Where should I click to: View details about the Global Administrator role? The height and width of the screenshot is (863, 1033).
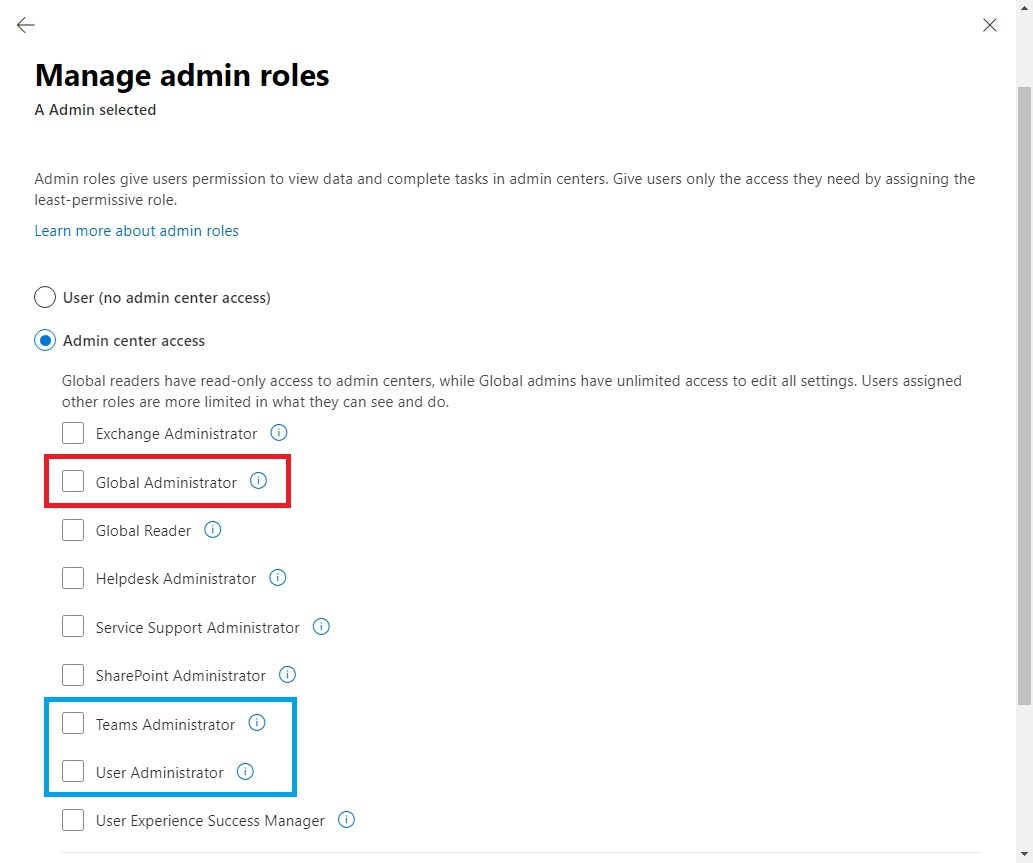coord(258,481)
